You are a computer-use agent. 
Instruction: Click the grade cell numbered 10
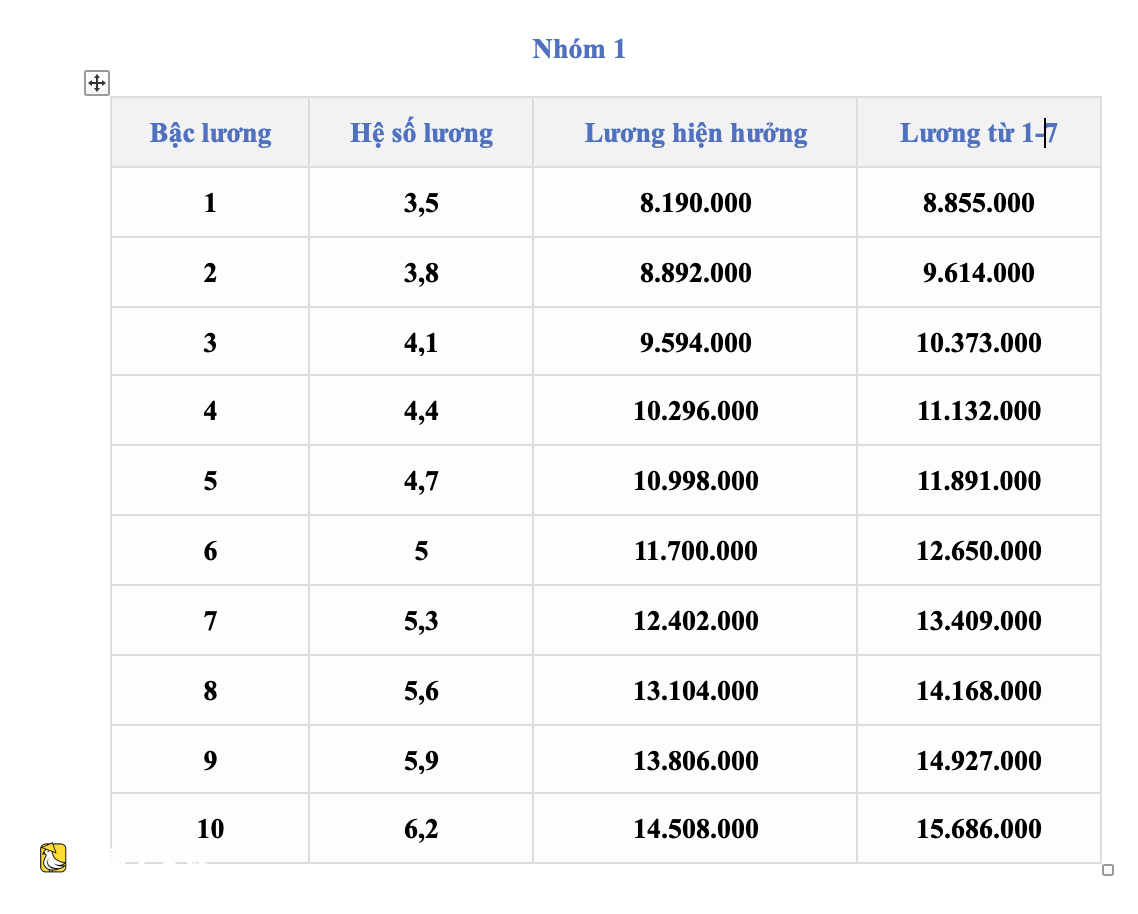[210, 828]
